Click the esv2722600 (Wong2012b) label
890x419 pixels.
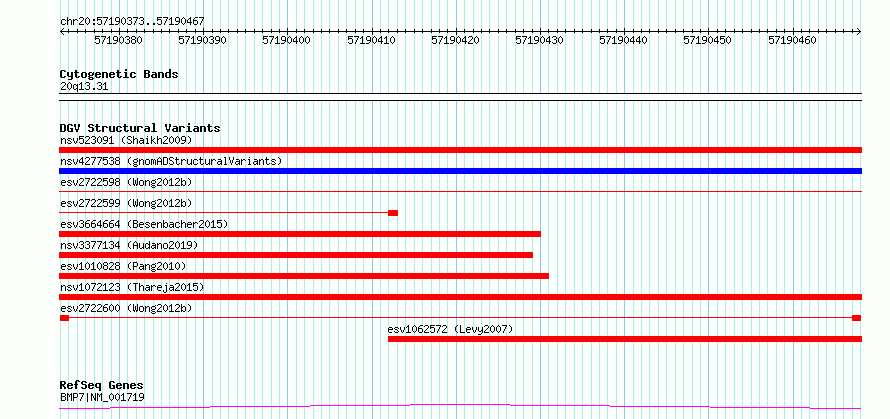click(x=126, y=308)
